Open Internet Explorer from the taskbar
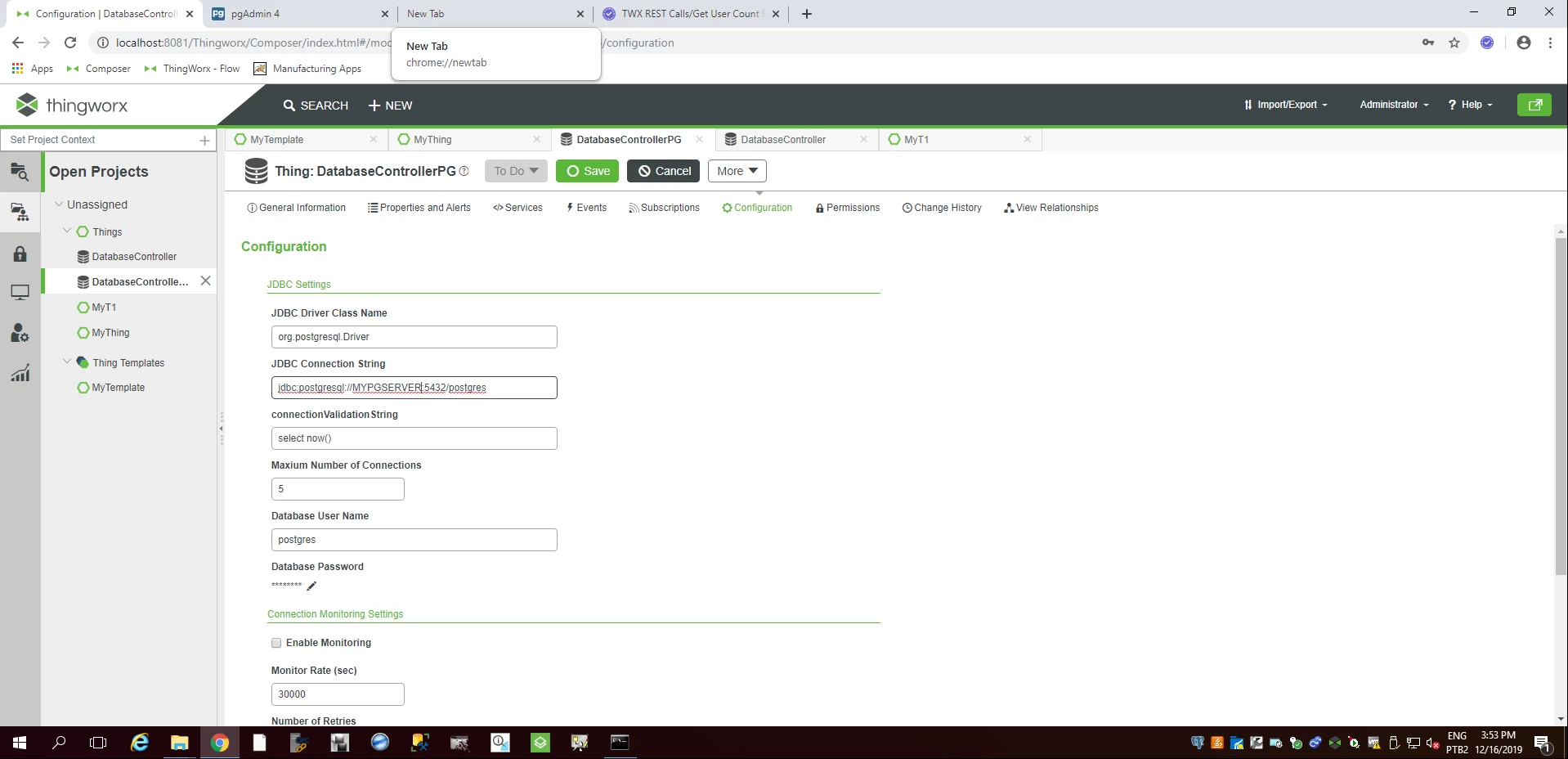This screenshot has width=1568, height=759. click(x=140, y=743)
